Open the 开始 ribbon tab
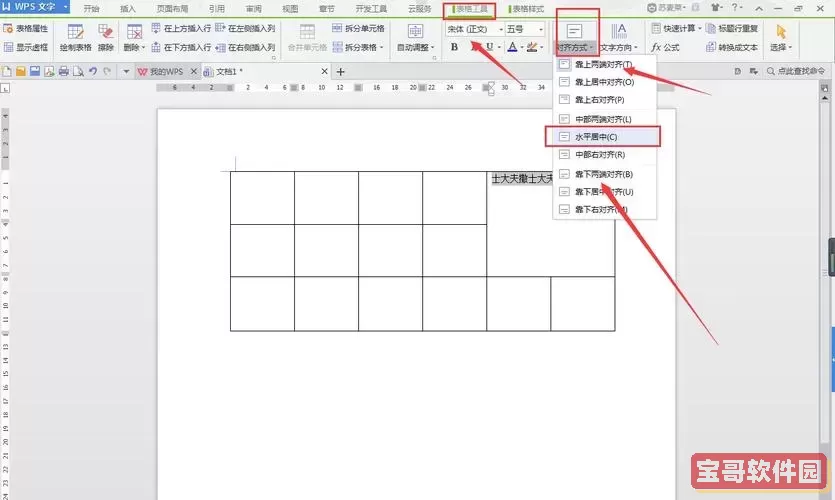This screenshot has width=835, height=500. coord(92,9)
